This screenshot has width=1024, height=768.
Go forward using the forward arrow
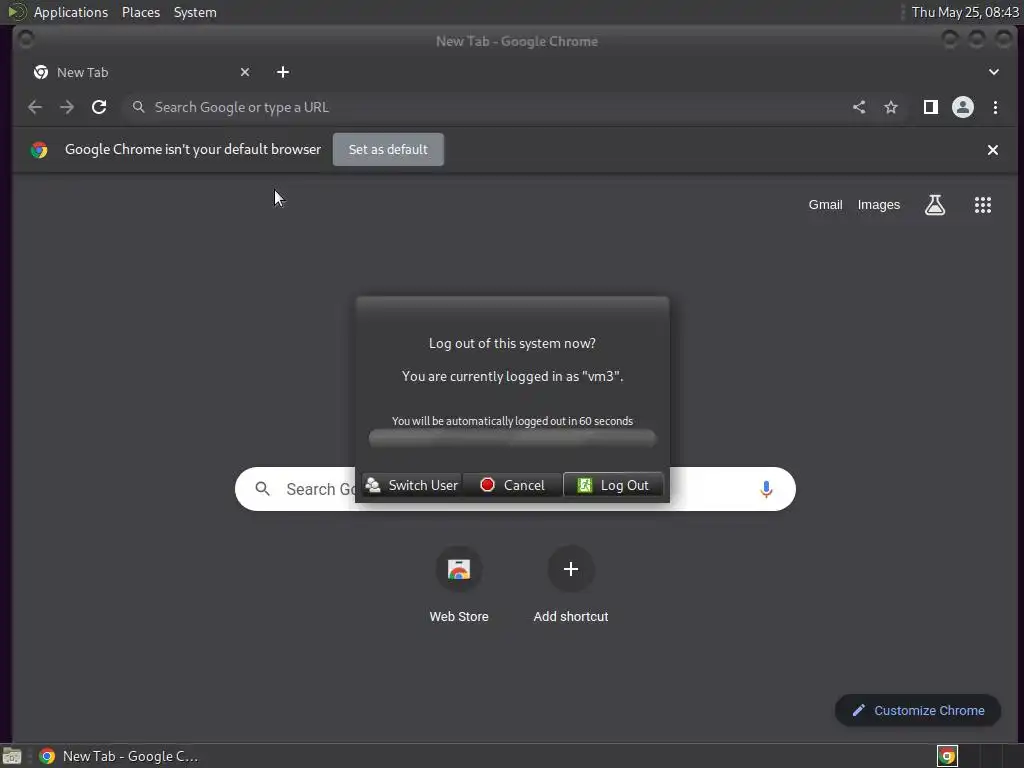(x=67, y=107)
